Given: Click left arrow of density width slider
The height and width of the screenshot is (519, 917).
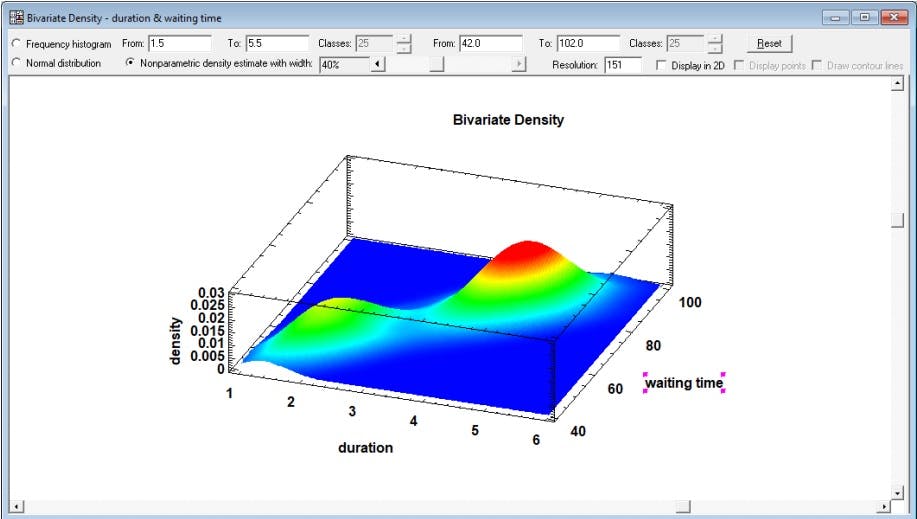Looking at the screenshot, I should click(x=378, y=64).
